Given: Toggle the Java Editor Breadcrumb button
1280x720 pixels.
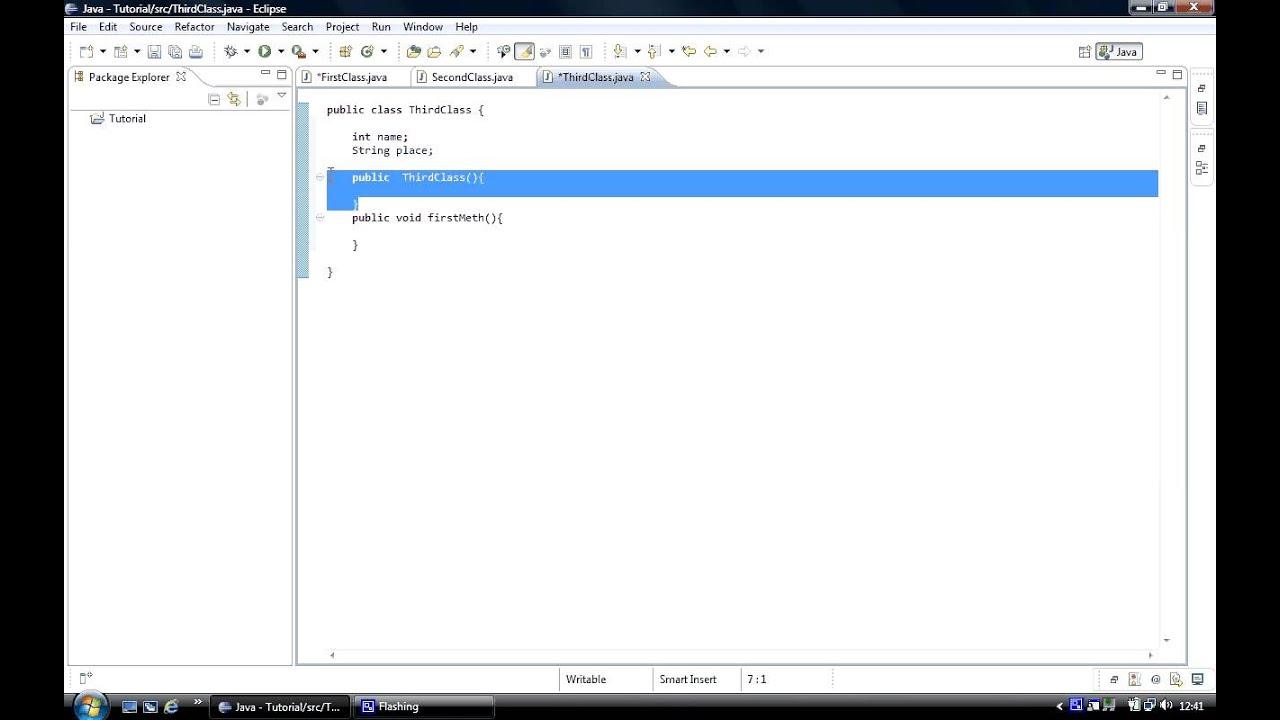Looking at the screenshot, I should (x=504, y=51).
